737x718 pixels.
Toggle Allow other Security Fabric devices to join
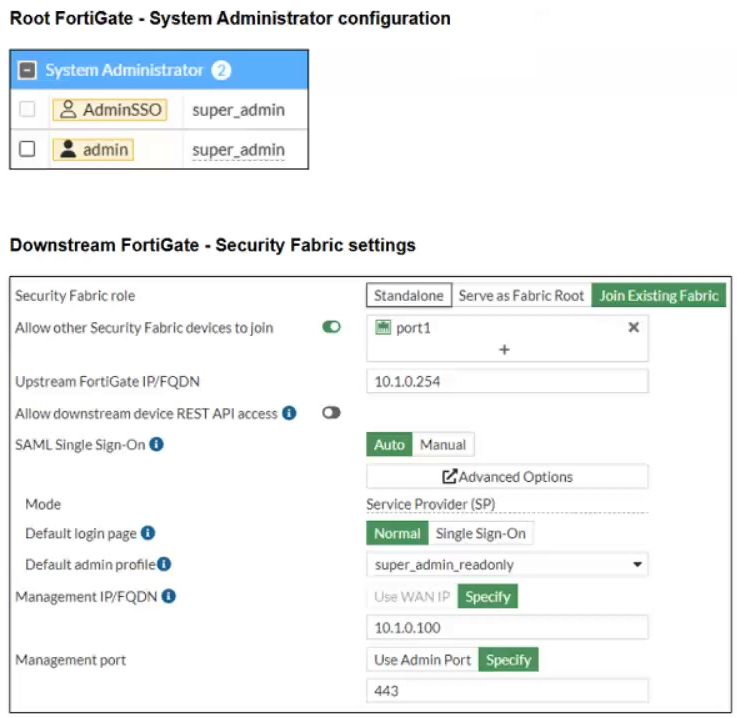click(x=331, y=327)
